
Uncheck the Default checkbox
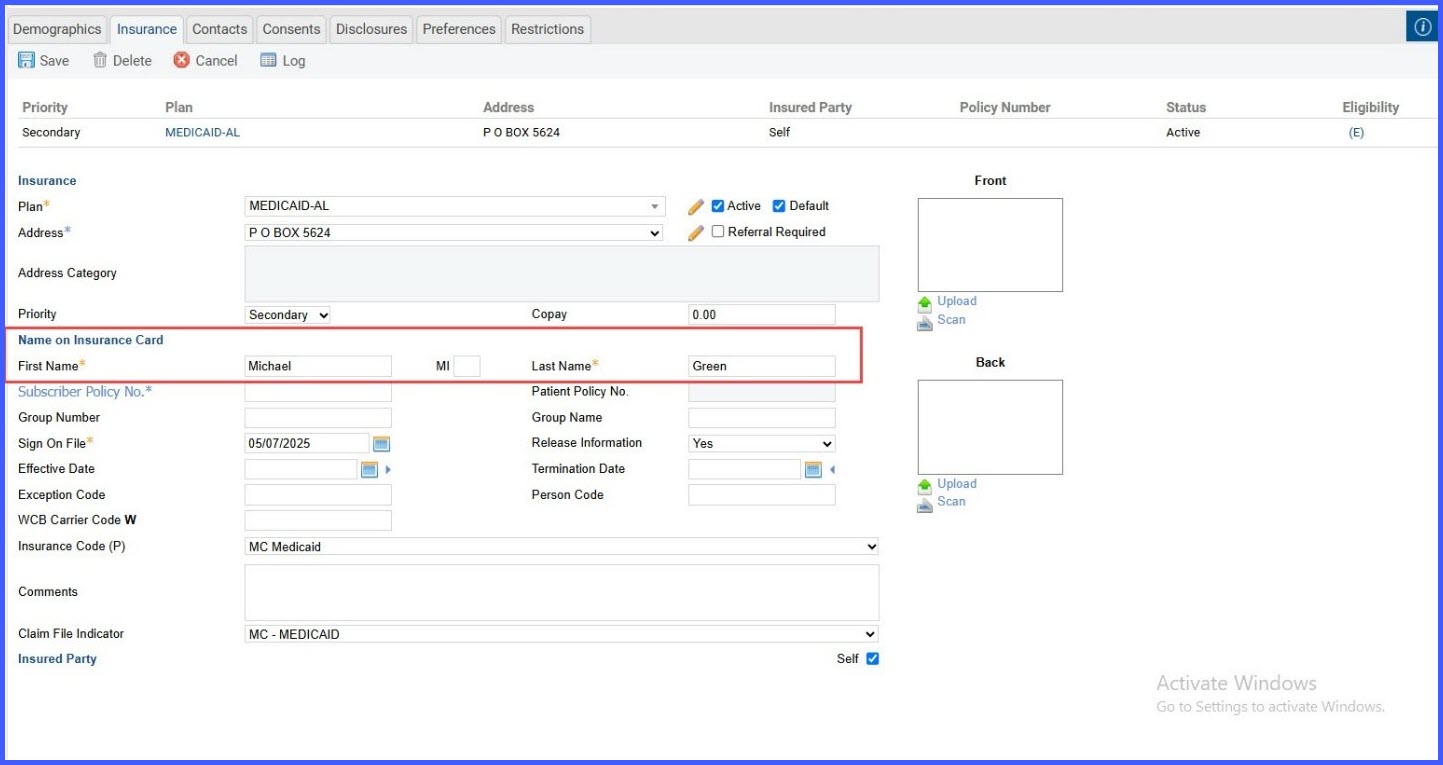tap(779, 206)
